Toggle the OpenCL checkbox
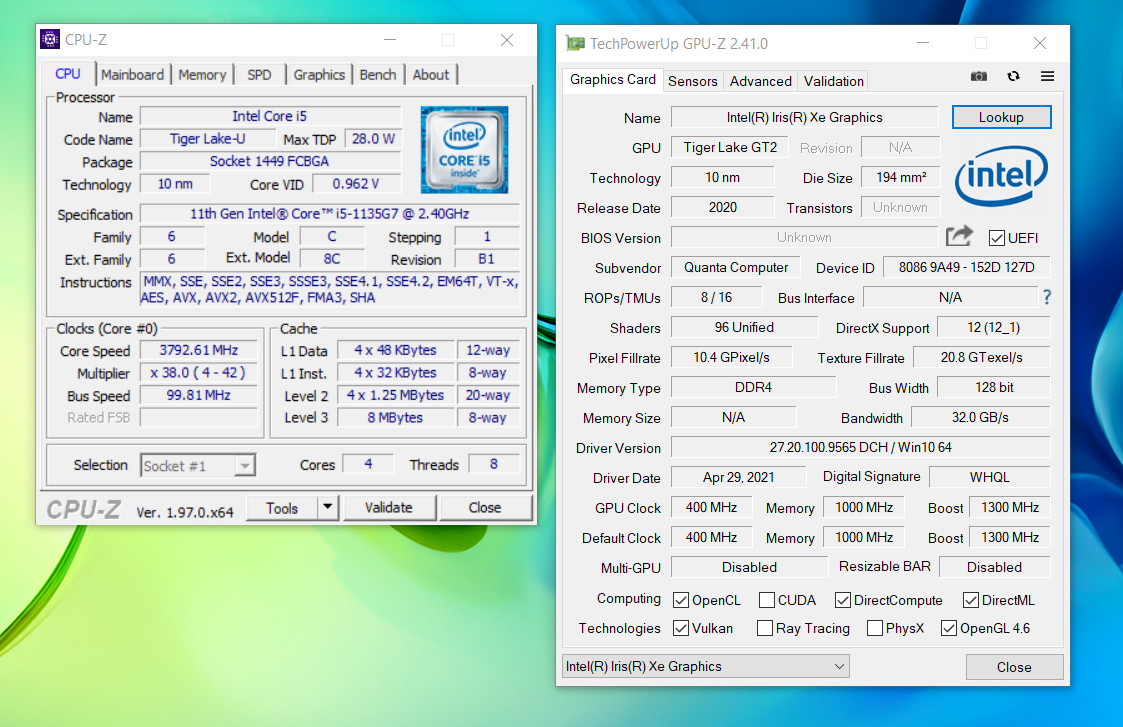Image resolution: width=1123 pixels, height=727 pixels. coord(681,600)
